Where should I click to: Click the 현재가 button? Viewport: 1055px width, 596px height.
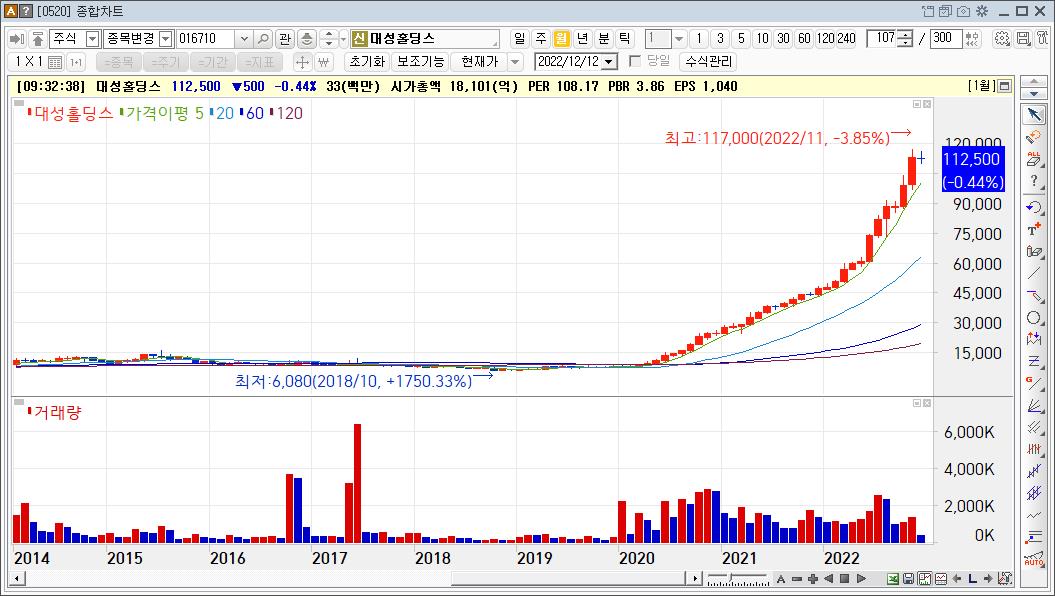[x=479, y=62]
